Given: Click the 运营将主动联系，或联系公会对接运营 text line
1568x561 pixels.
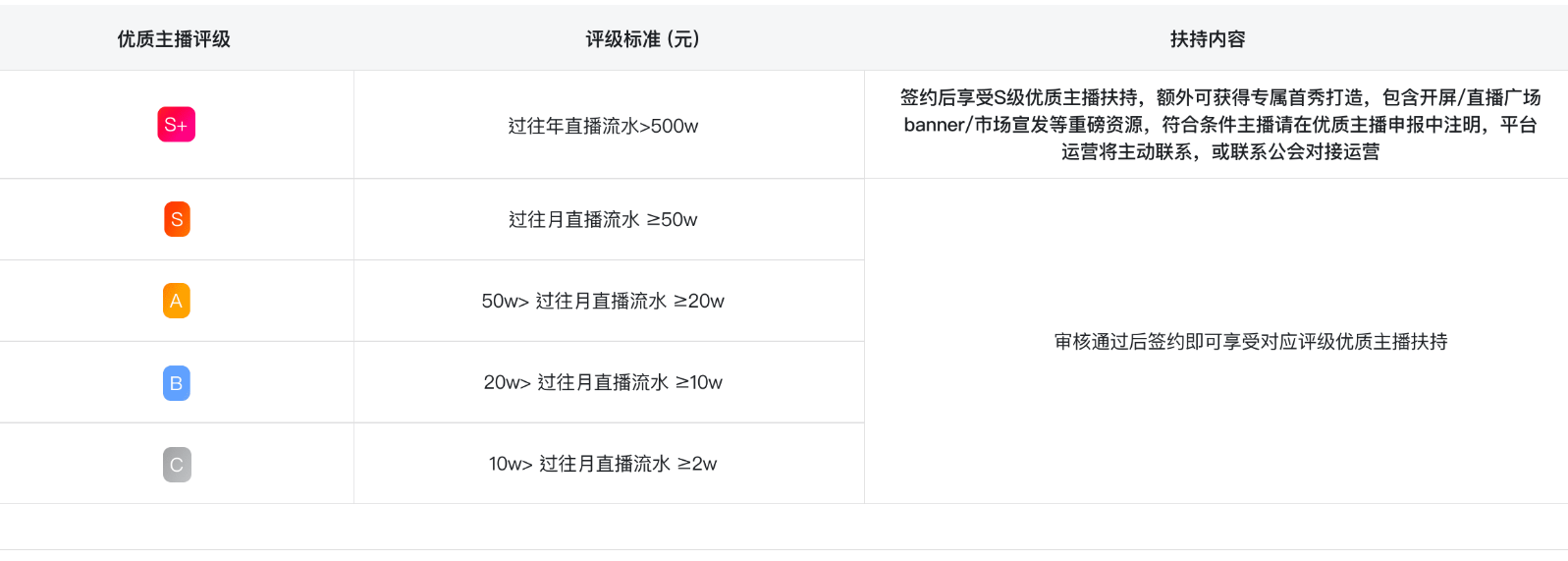Looking at the screenshot, I should pos(1220,151).
